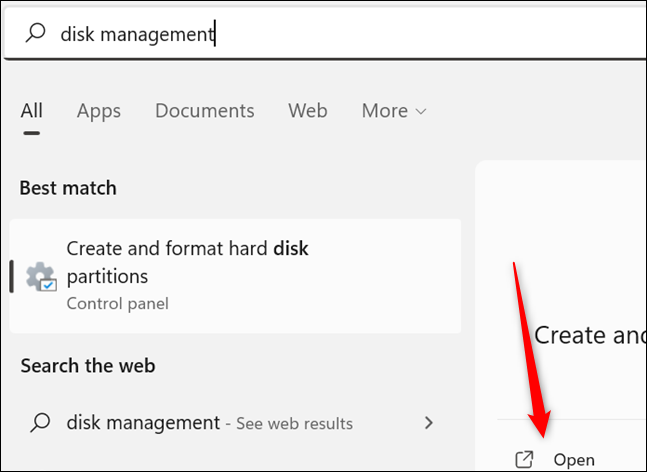The height and width of the screenshot is (472, 647).
Task: Switch to the Documents tab
Action: point(204,111)
